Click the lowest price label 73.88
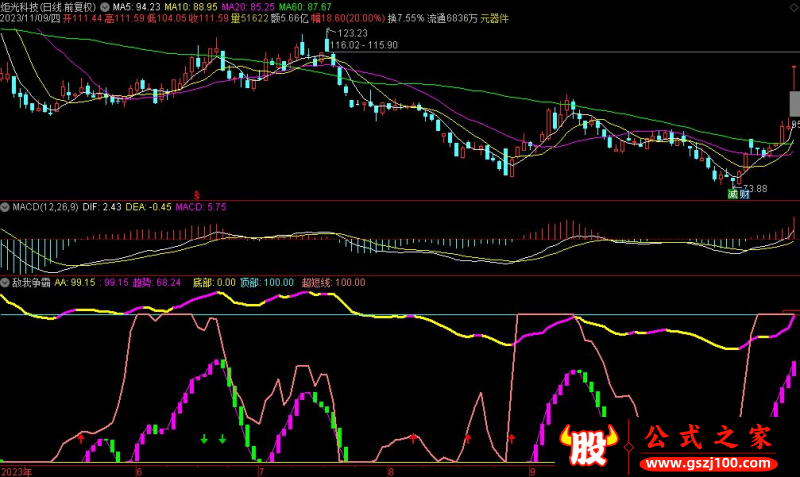This screenshot has width=800, height=477. 756,189
